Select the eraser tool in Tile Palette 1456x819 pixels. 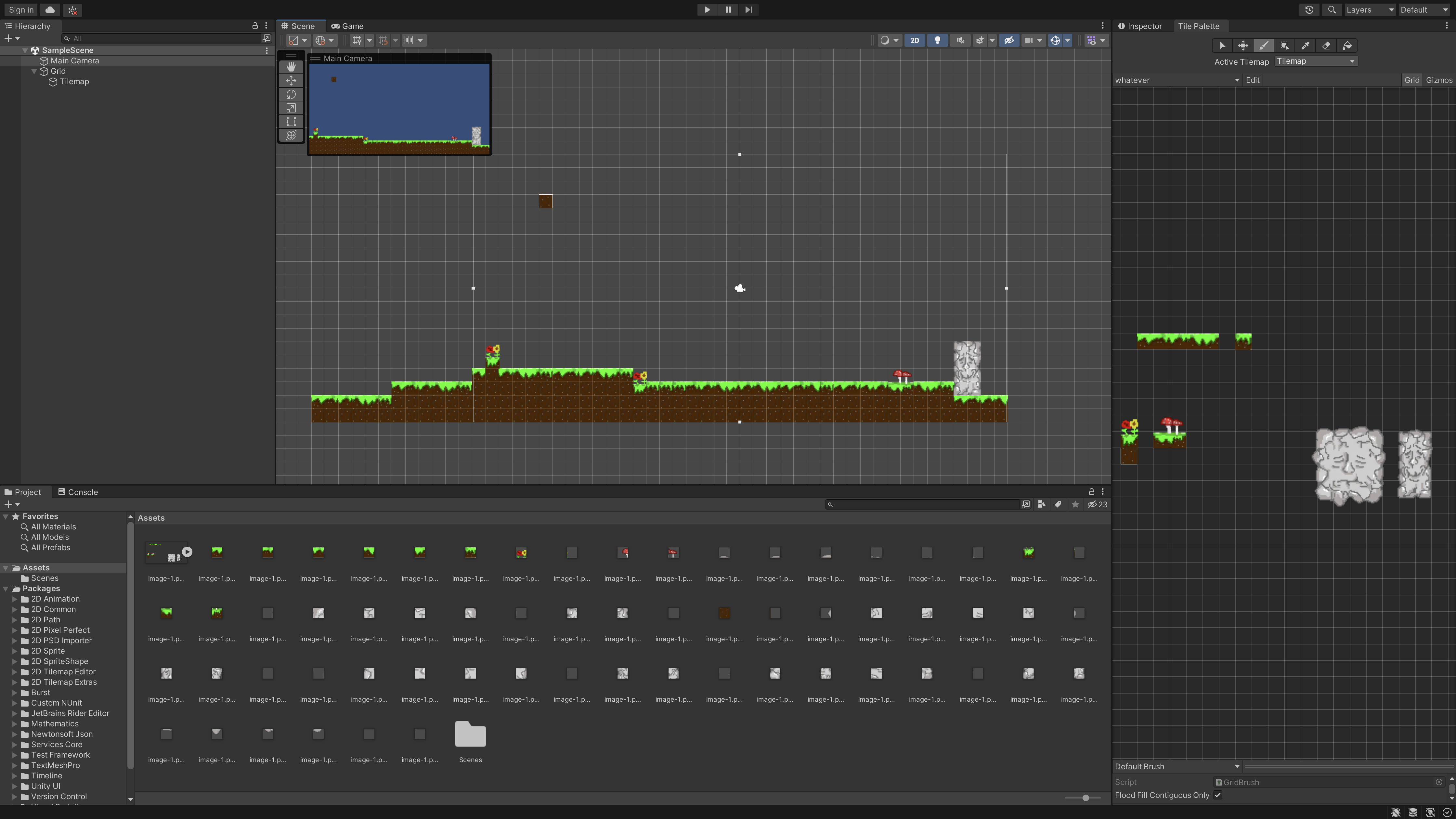1326,46
